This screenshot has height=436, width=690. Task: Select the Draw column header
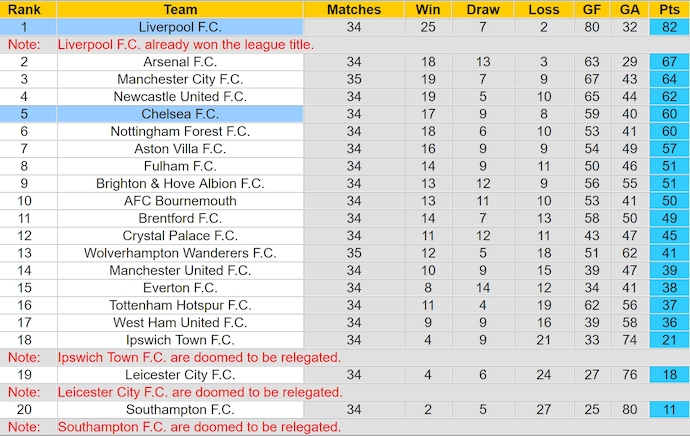pos(483,9)
